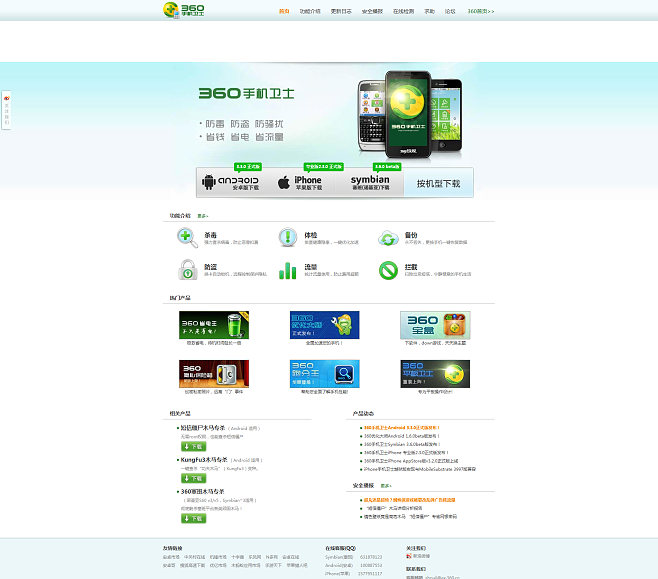Screen dimensions: 658x579
Task: Open the 拦截 feature title
Action: click(411, 267)
